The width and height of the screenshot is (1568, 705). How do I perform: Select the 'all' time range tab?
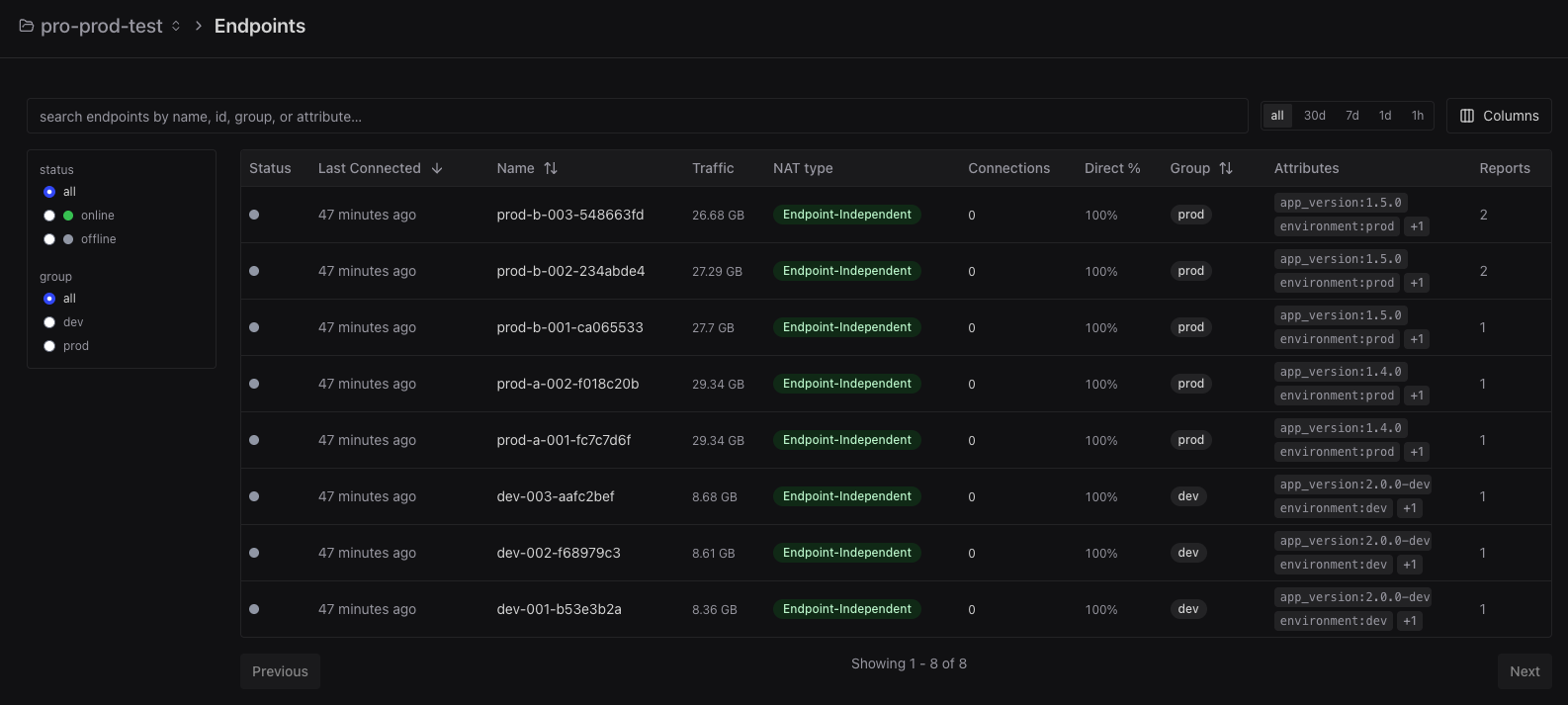pyautogui.click(x=1277, y=116)
